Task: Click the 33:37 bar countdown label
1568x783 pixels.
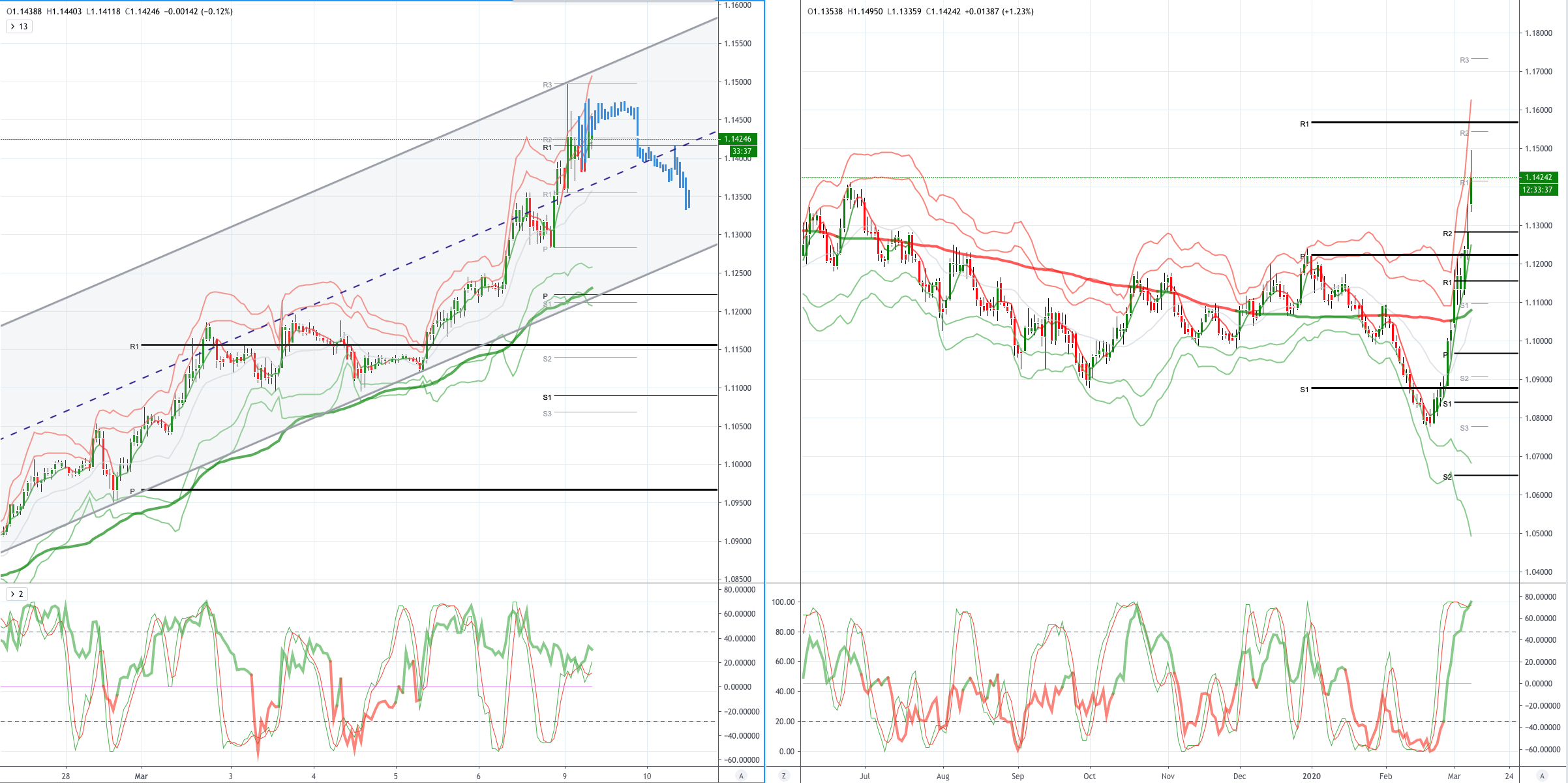Action: point(742,151)
